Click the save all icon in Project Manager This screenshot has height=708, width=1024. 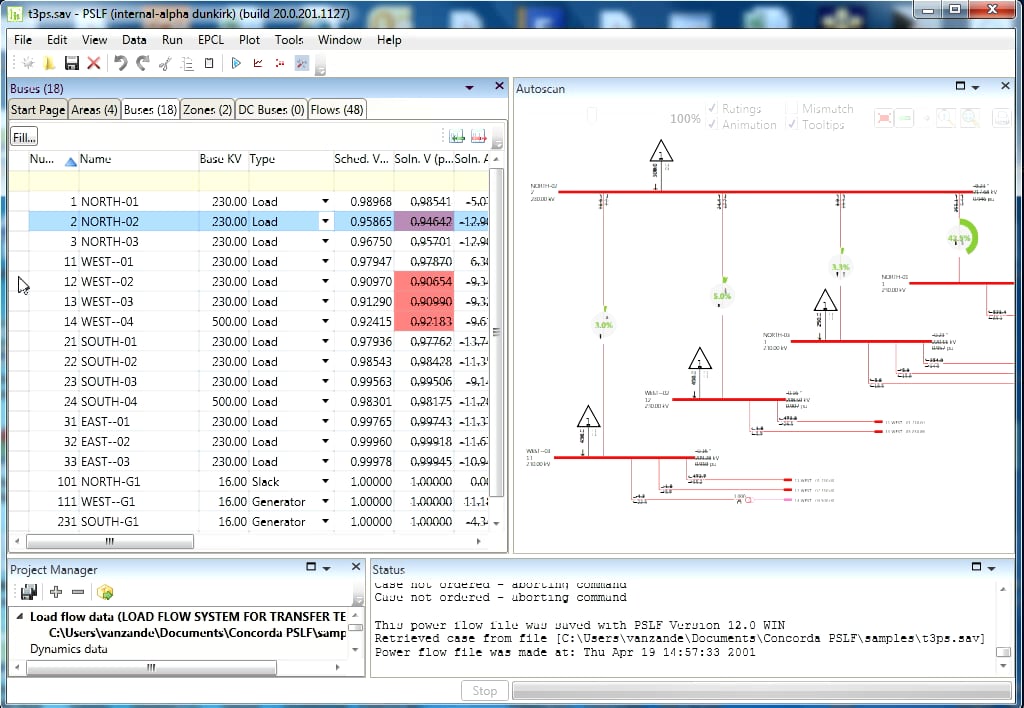point(28,592)
